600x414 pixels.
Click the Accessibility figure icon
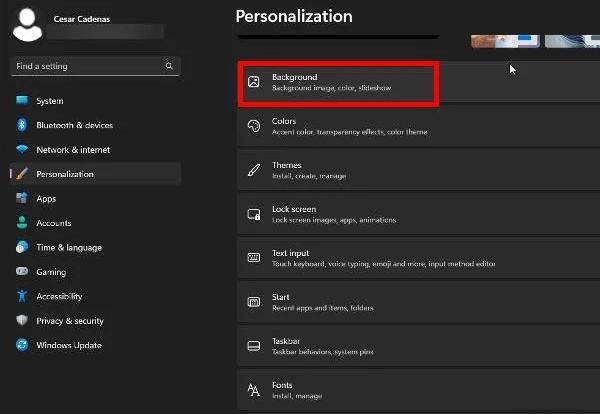pos(22,296)
